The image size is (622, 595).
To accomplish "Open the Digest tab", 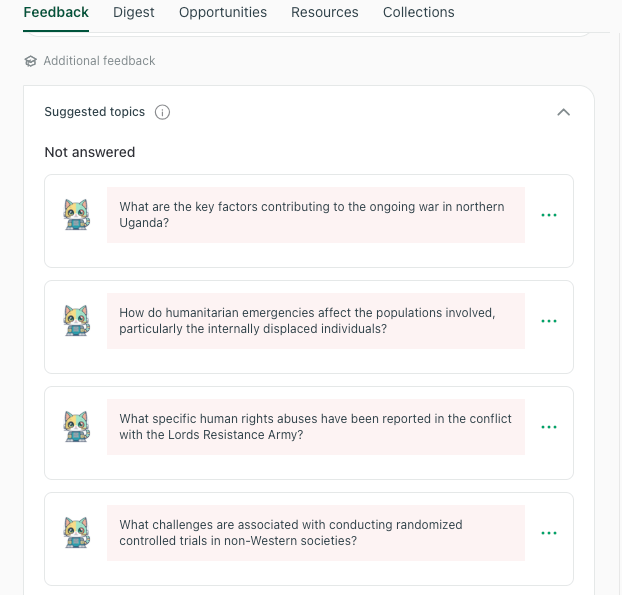I will [134, 12].
